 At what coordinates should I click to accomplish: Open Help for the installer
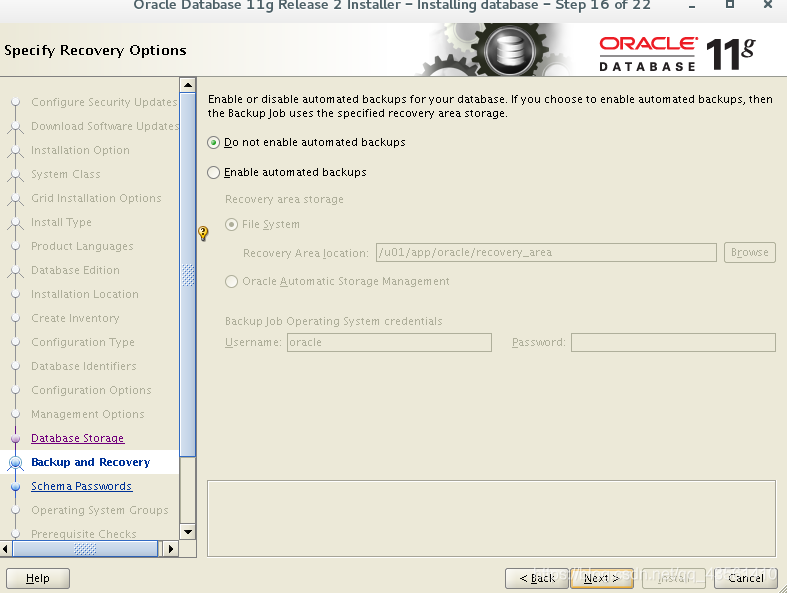pyautogui.click(x=38, y=578)
